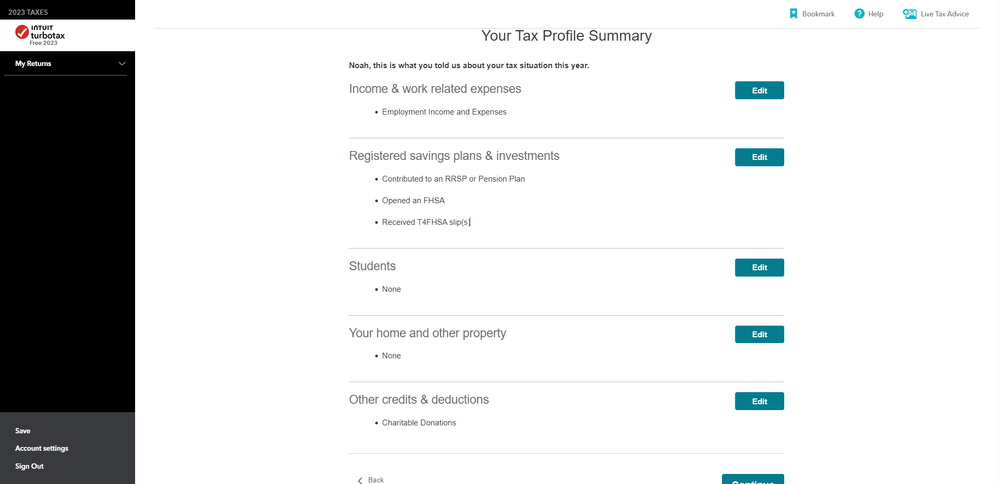Image resolution: width=999 pixels, height=484 pixels.
Task: Edit Registered savings plans & investments section
Action: pyautogui.click(x=759, y=157)
